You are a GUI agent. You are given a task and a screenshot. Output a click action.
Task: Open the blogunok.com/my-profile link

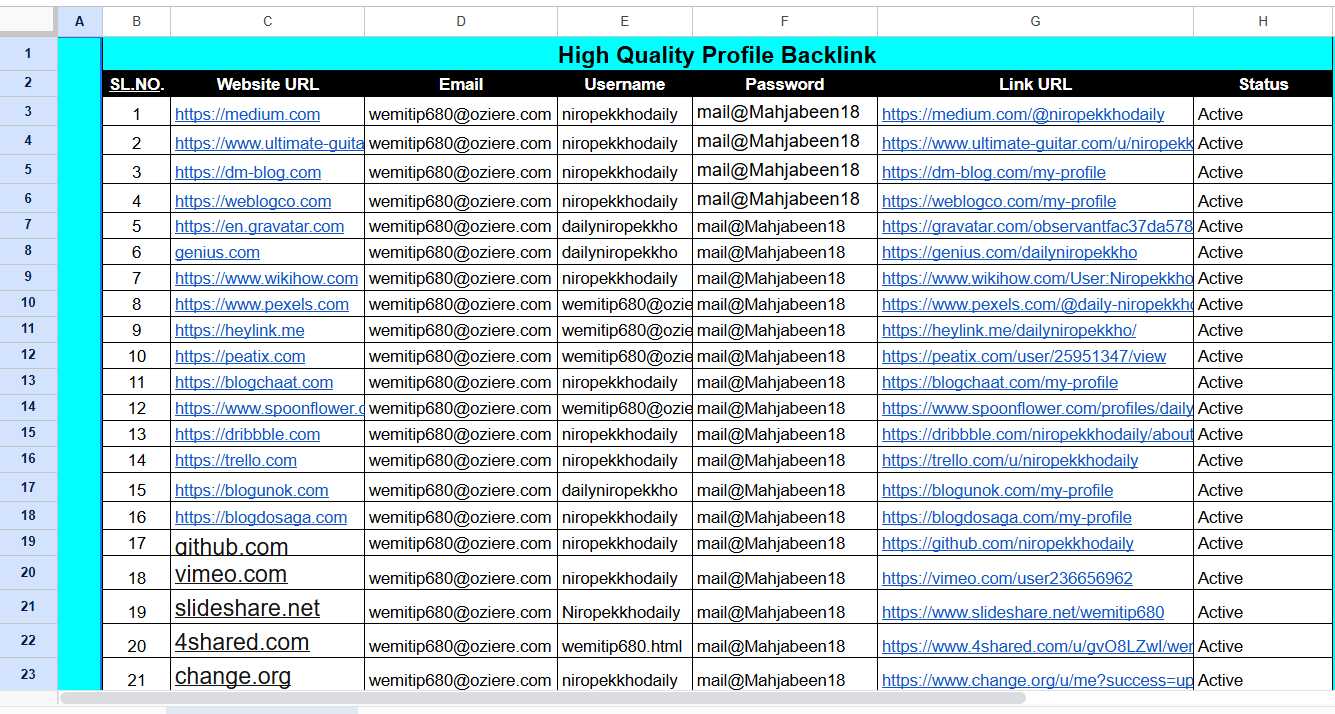(x=997, y=490)
